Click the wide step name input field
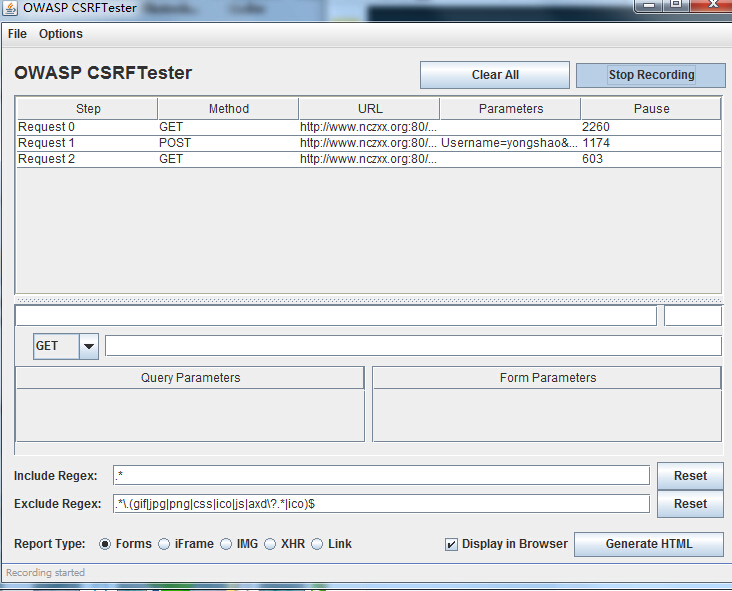This screenshot has width=732, height=591. (336, 316)
